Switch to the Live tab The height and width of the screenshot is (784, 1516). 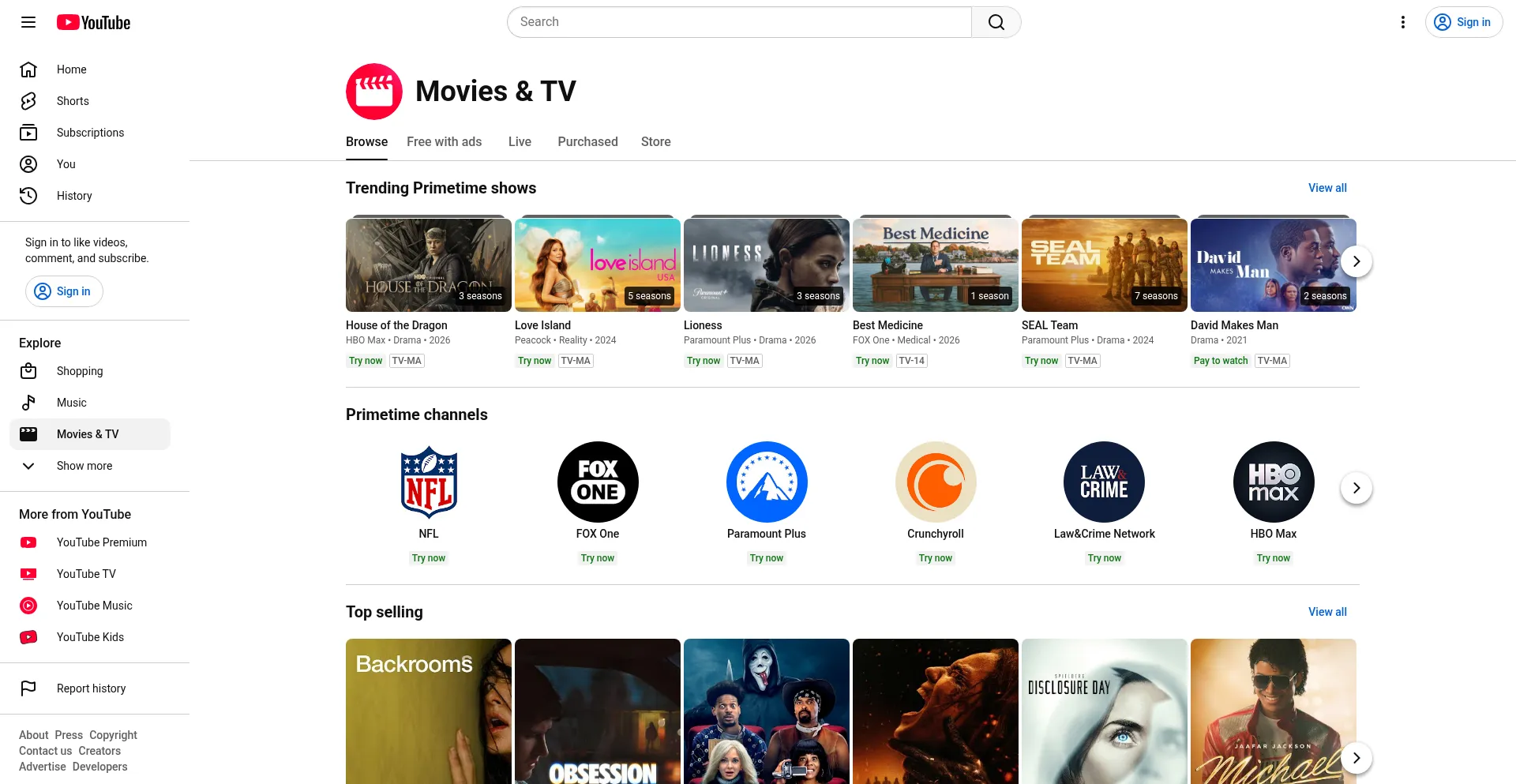pos(520,141)
